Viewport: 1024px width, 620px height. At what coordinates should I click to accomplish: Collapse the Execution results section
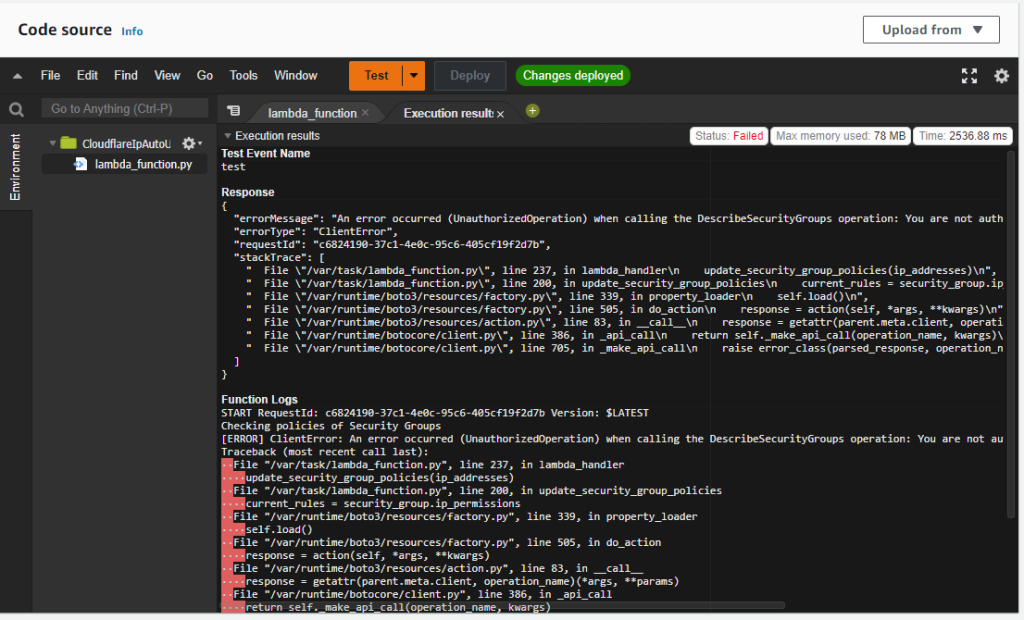coord(228,136)
